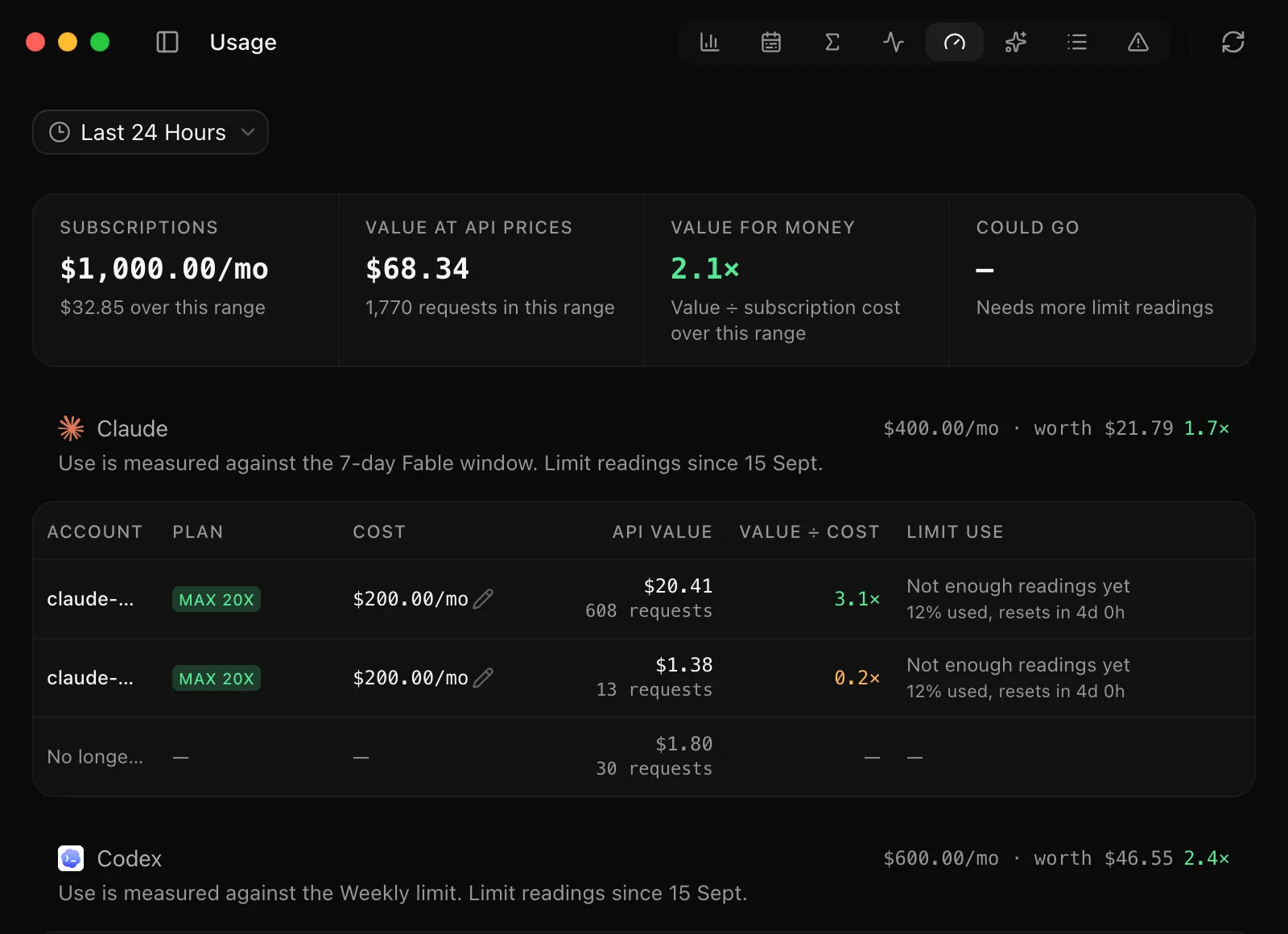The height and width of the screenshot is (934, 1288).
Task: Click the PLAN column header
Action: (198, 531)
